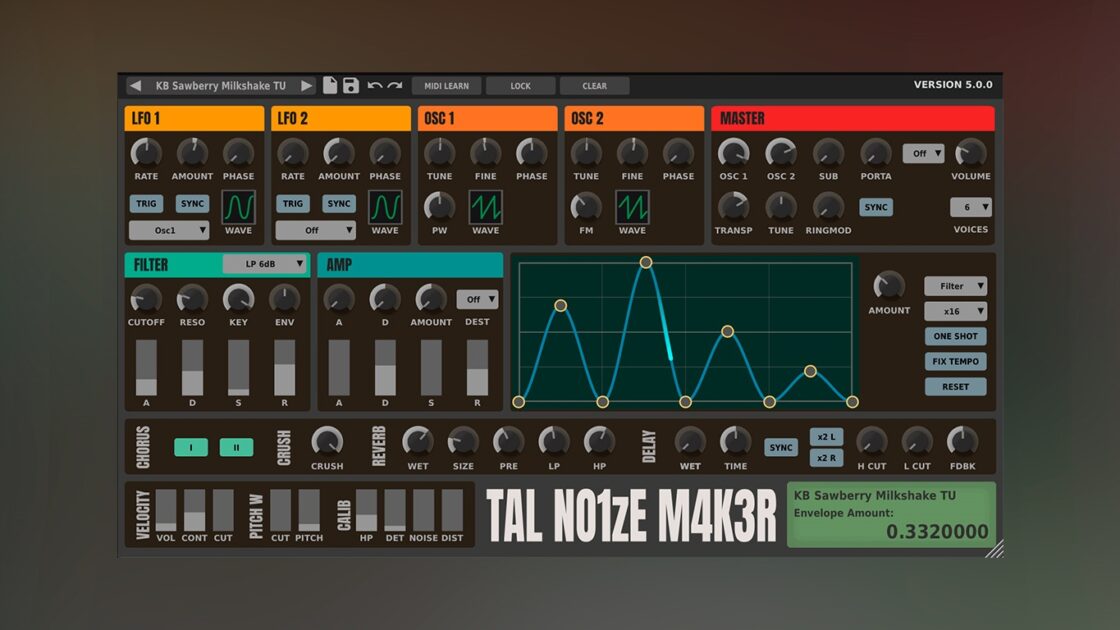Click the LOCK button

pyautogui.click(x=521, y=86)
